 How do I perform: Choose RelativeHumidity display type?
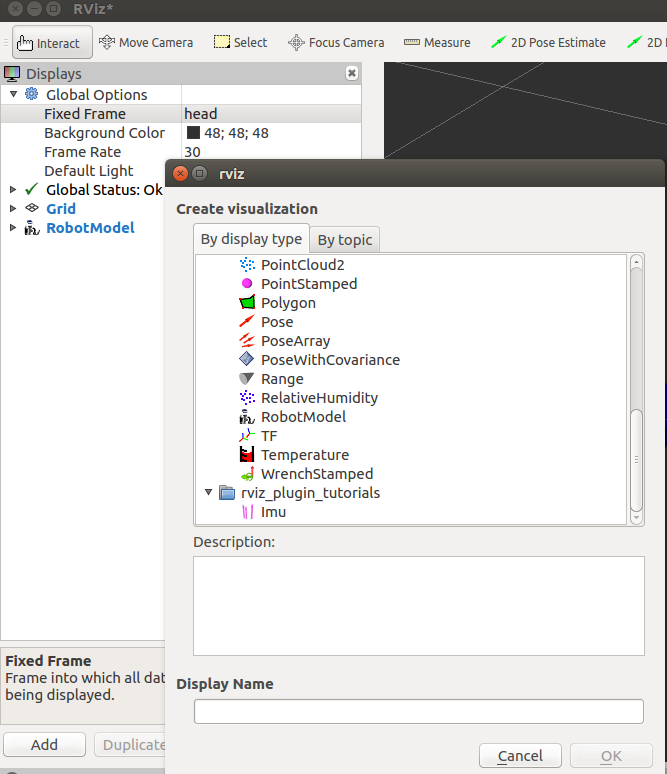pyautogui.click(x=319, y=398)
